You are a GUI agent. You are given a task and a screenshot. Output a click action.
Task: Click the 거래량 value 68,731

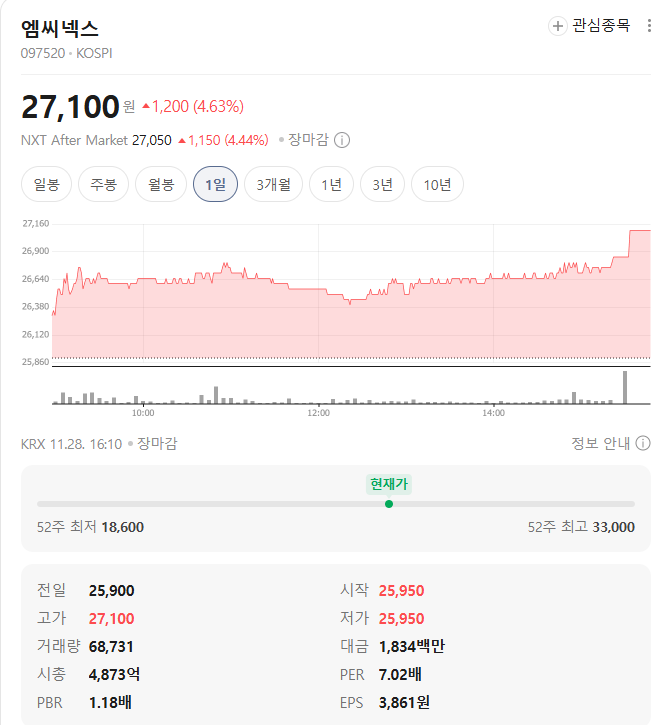click(111, 647)
